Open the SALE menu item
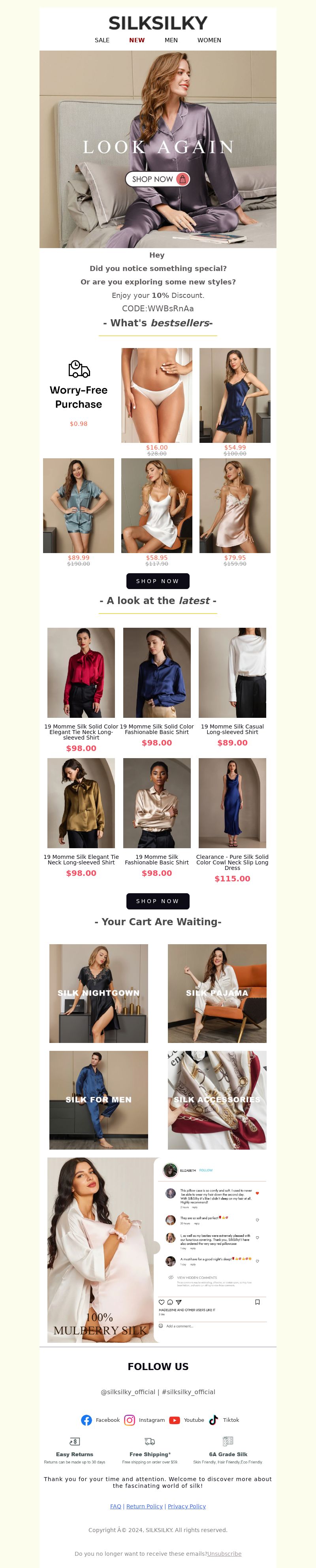The image size is (316, 1568). tap(102, 40)
